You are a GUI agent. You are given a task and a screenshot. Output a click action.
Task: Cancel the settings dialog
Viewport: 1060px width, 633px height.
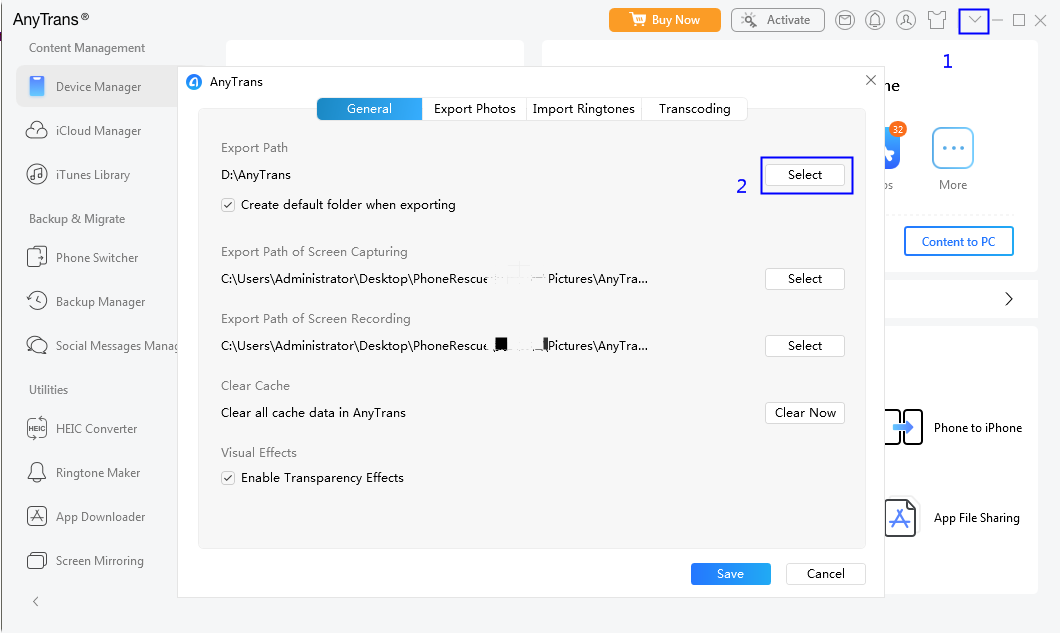[825, 574]
